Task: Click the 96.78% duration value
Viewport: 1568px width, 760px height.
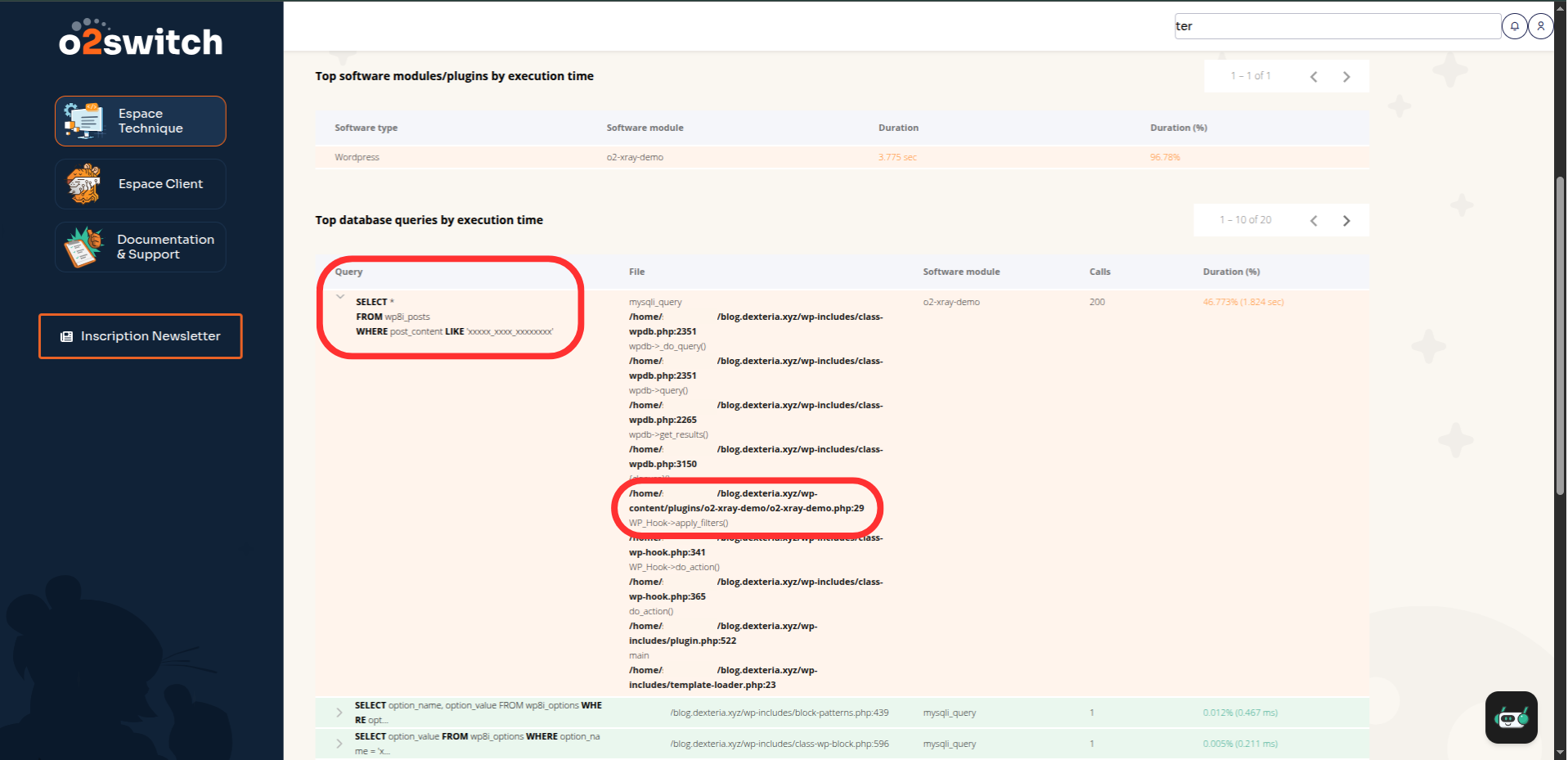Action: click(x=1165, y=157)
